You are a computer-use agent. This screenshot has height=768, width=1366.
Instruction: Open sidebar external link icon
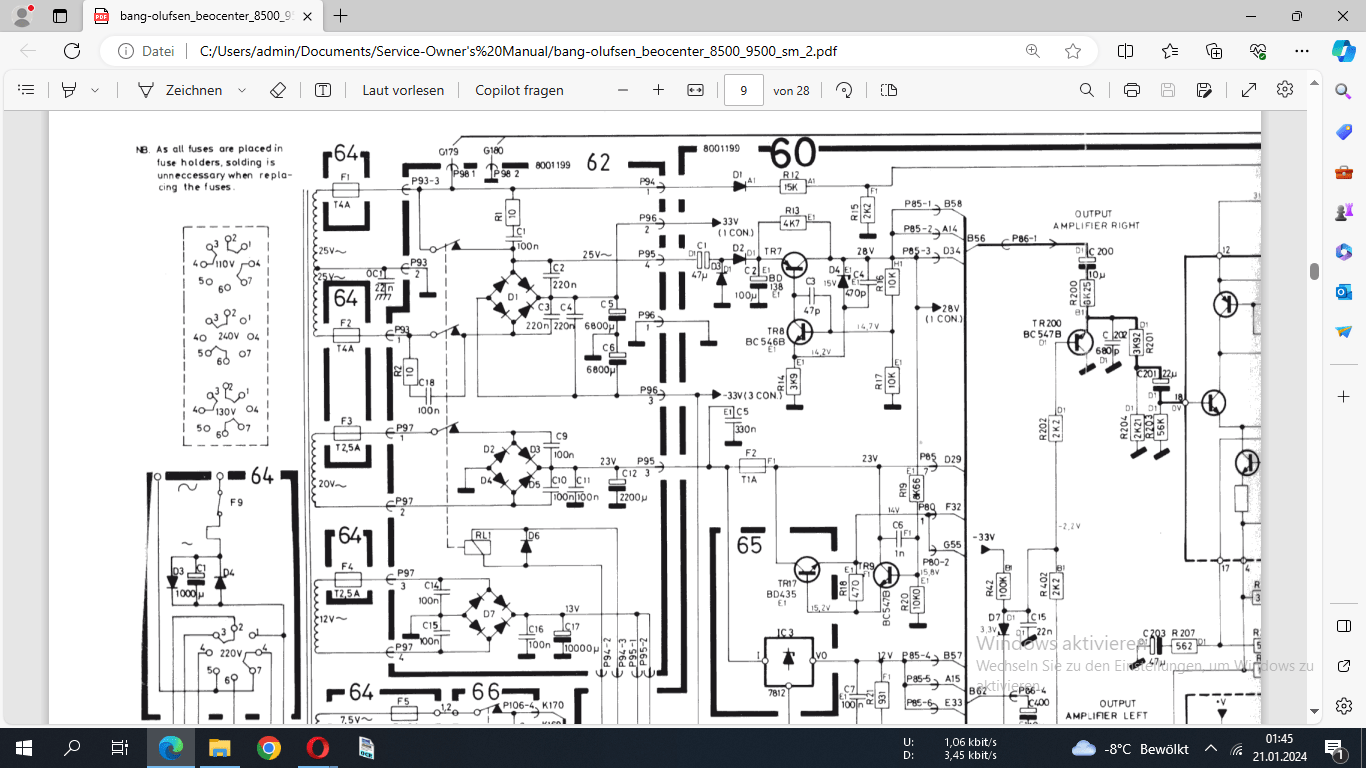(x=1343, y=666)
